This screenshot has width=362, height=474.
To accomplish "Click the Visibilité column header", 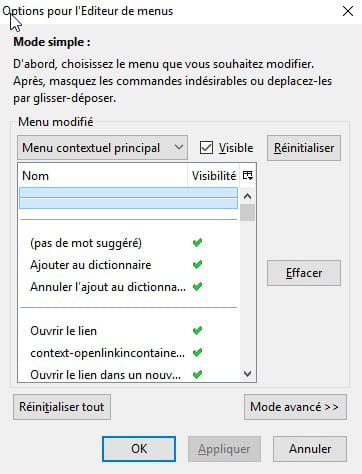I will point(214,175).
